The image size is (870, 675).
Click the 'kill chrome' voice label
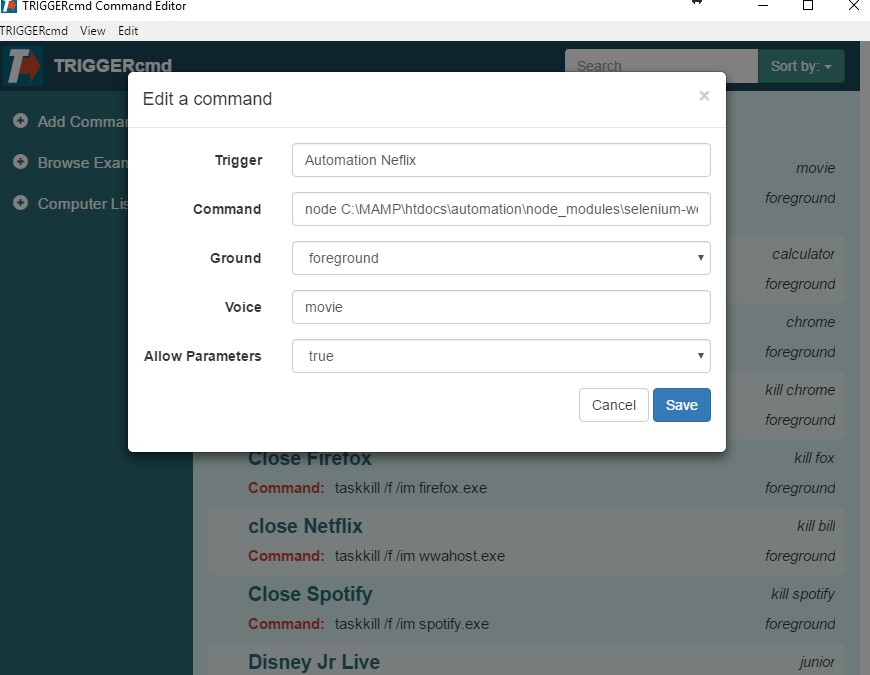coord(800,390)
